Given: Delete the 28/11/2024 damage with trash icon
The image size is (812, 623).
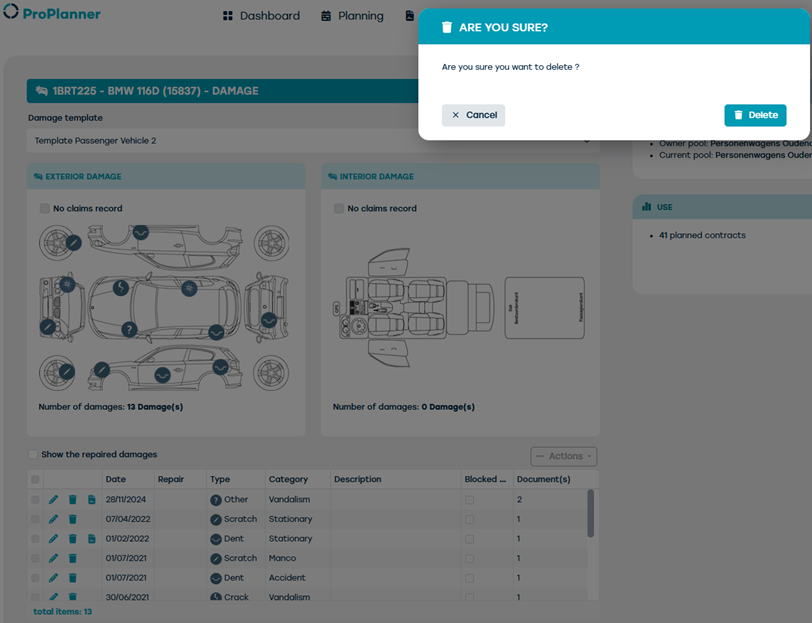Looking at the screenshot, I should point(72,500).
